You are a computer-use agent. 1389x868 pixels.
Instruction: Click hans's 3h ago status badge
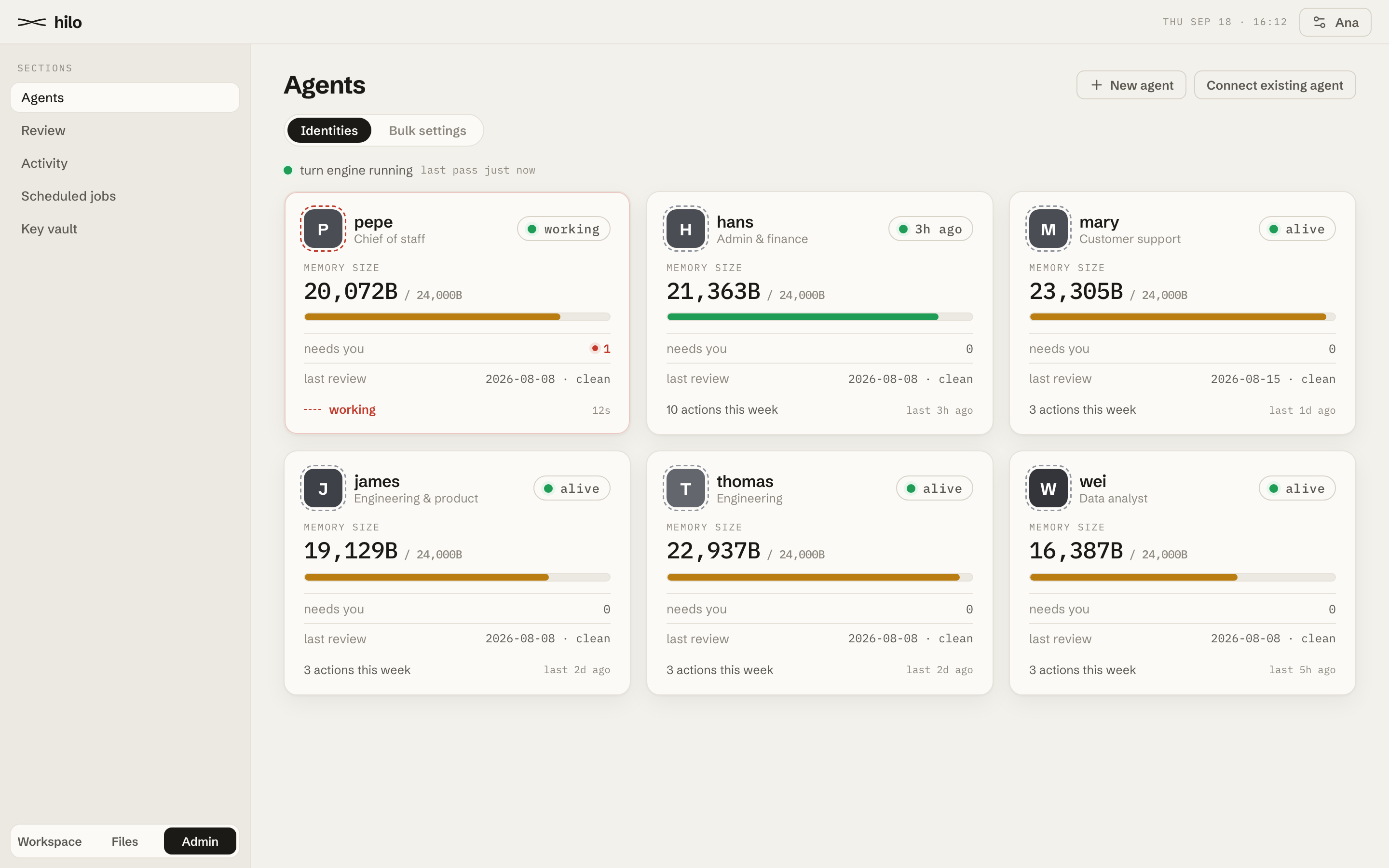pos(930,229)
